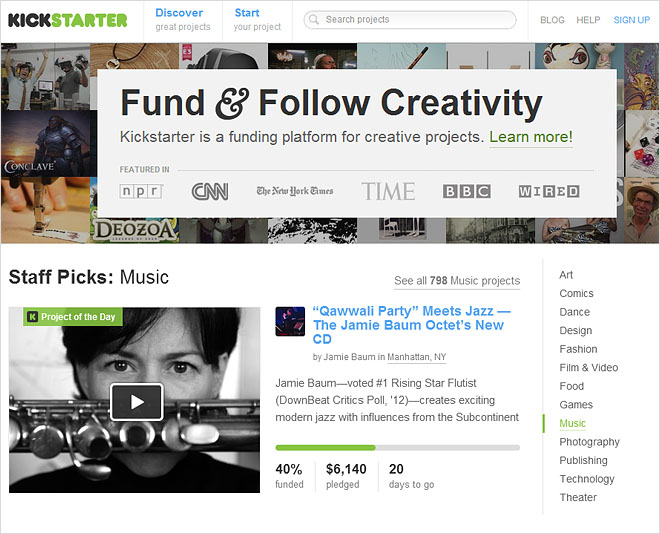Open the Learn more link
Image resolution: width=660 pixels, height=534 pixels.
point(531,137)
